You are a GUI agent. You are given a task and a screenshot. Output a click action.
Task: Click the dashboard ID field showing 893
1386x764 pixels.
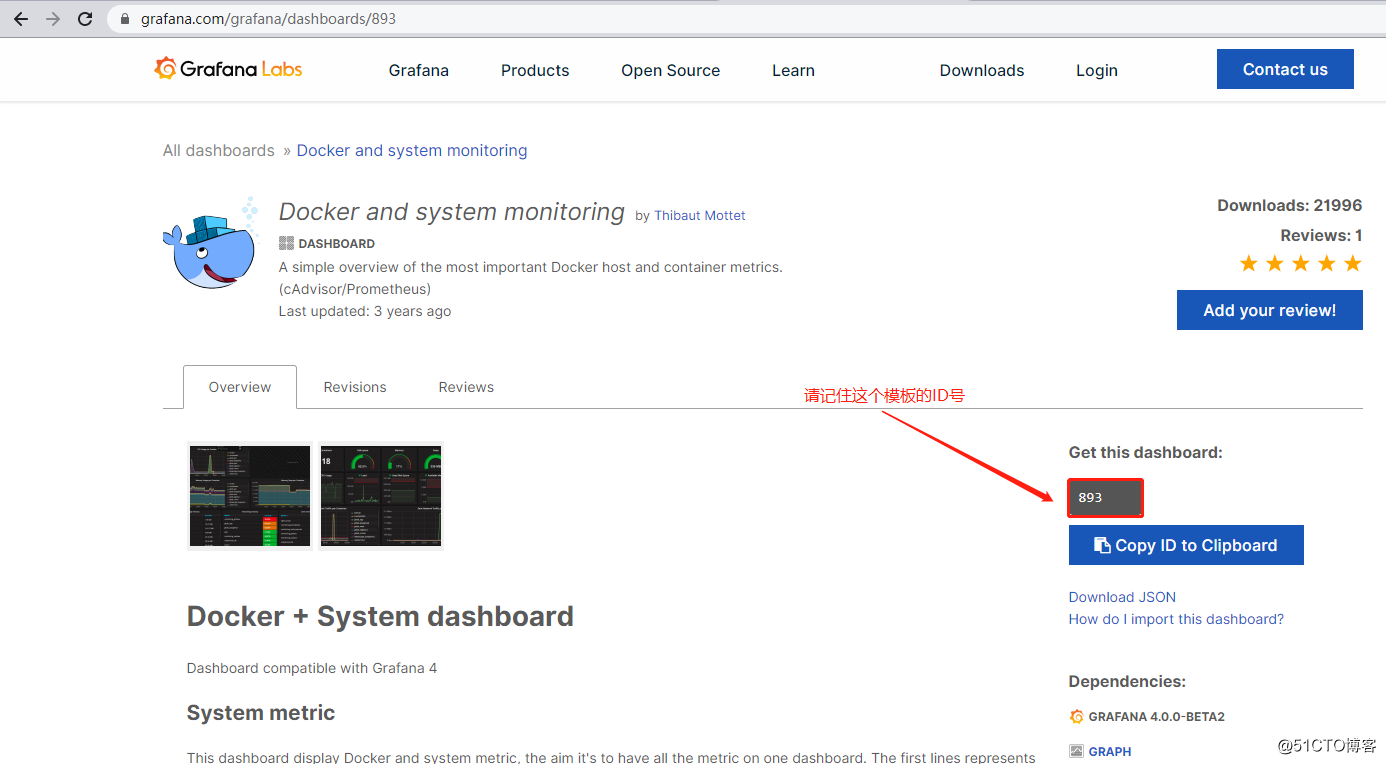click(x=1105, y=497)
